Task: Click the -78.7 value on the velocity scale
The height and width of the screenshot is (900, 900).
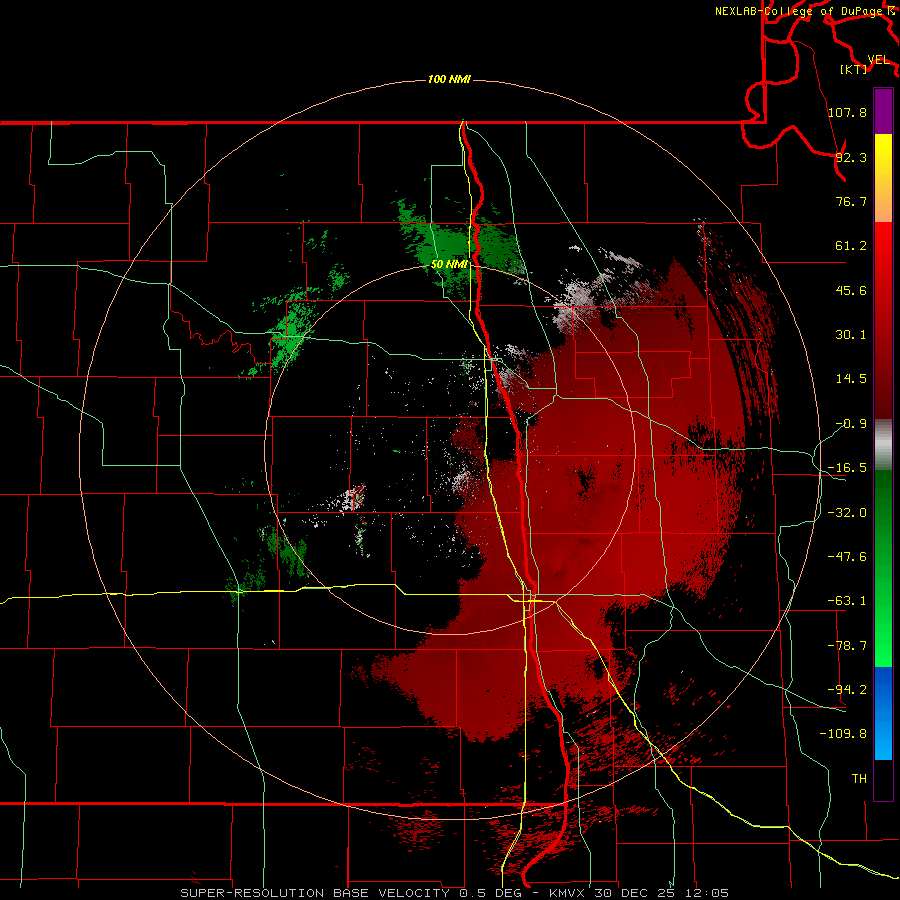Action: click(x=847, y=646)
